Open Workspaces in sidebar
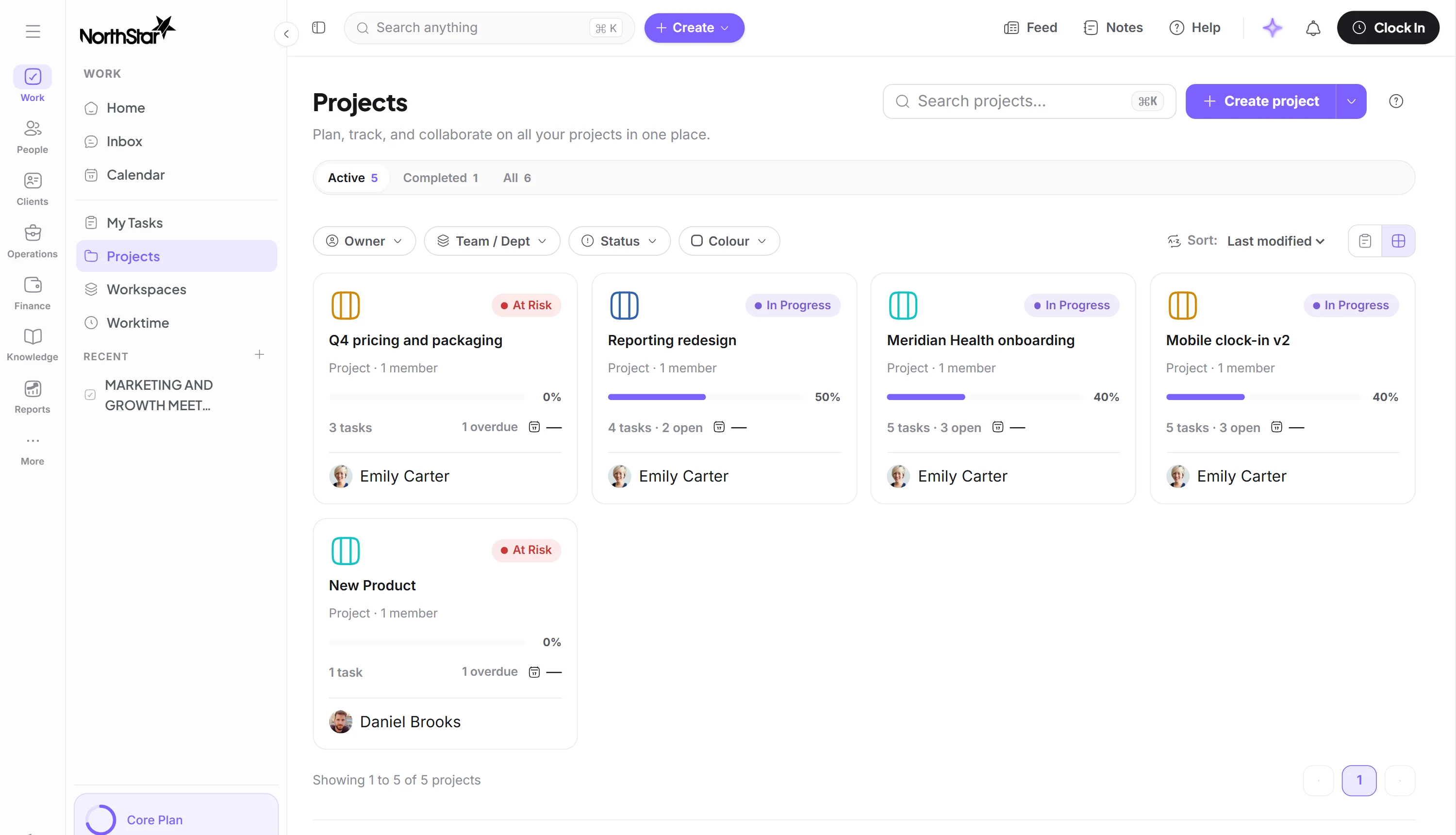 tap(177, 289)
